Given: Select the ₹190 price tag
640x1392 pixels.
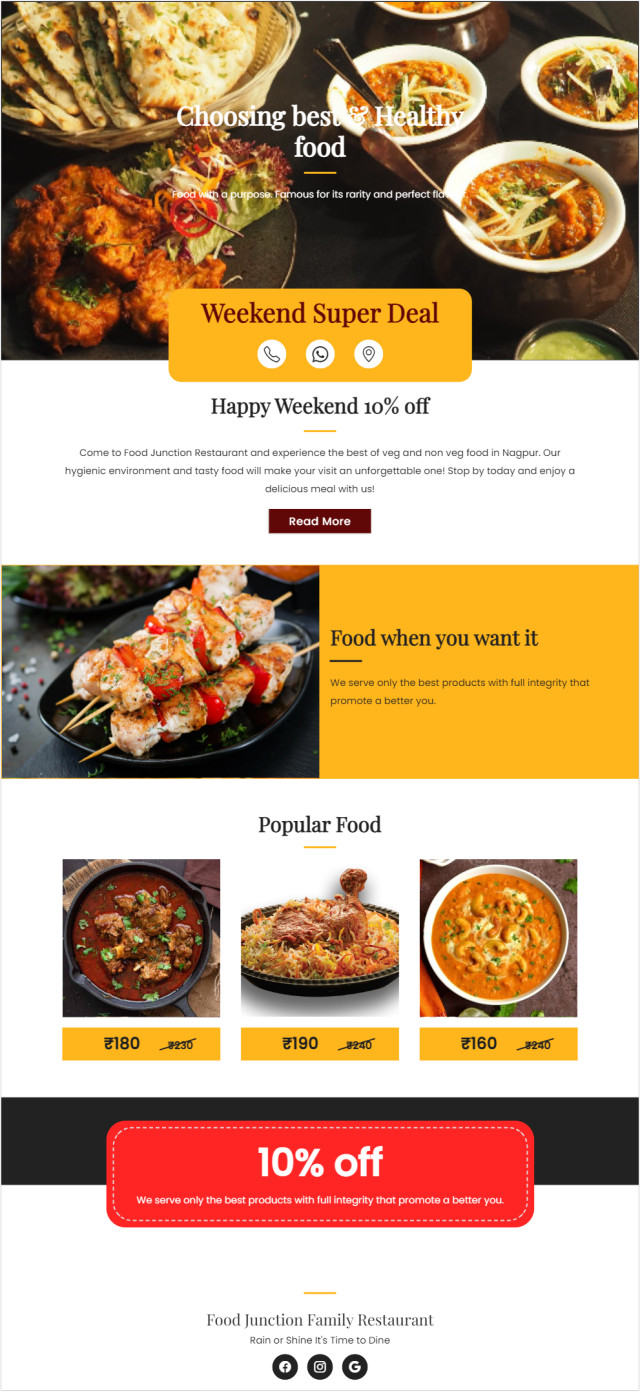Looking at the screenshot, I should (x=320, y=1044).
